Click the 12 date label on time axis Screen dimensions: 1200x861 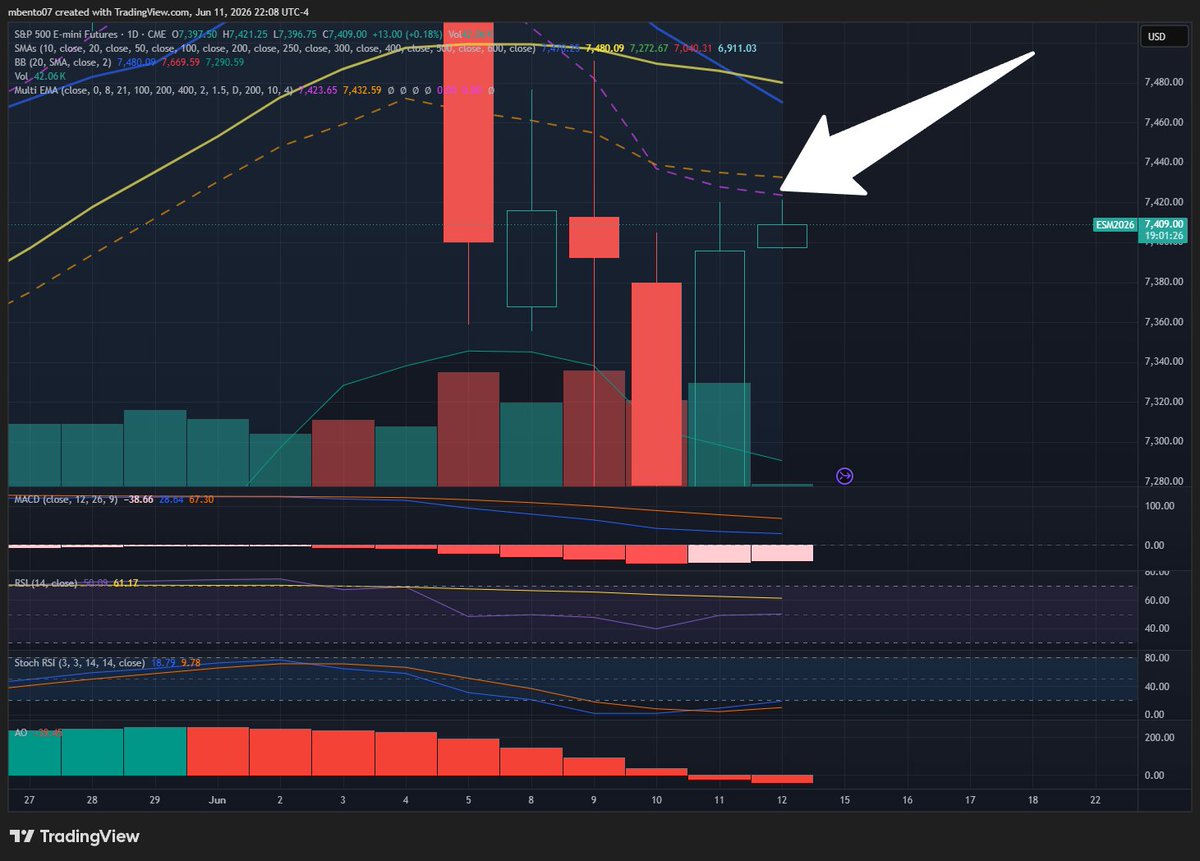[x=781, y=800]
